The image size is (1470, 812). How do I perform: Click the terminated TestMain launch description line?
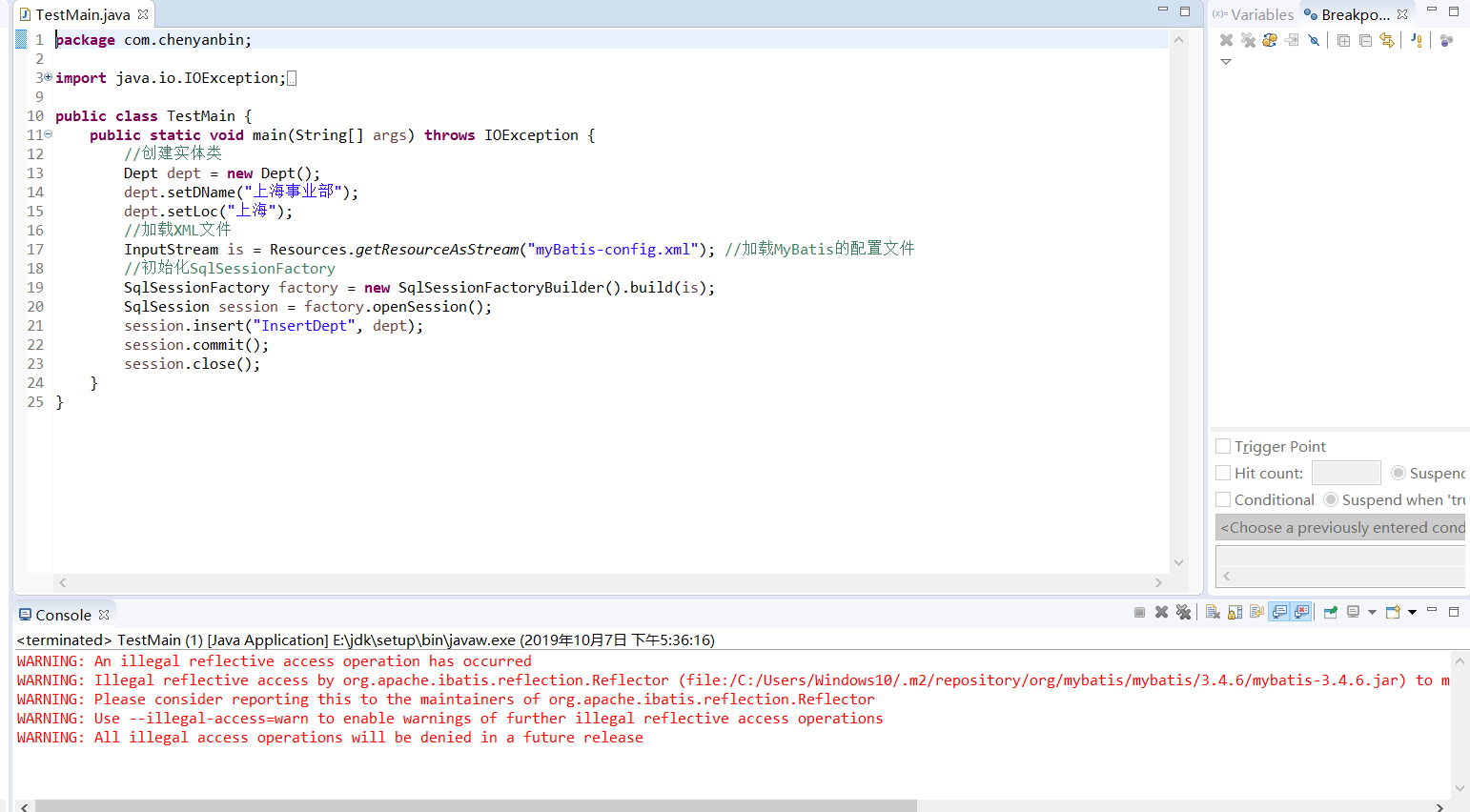point(366,639)
